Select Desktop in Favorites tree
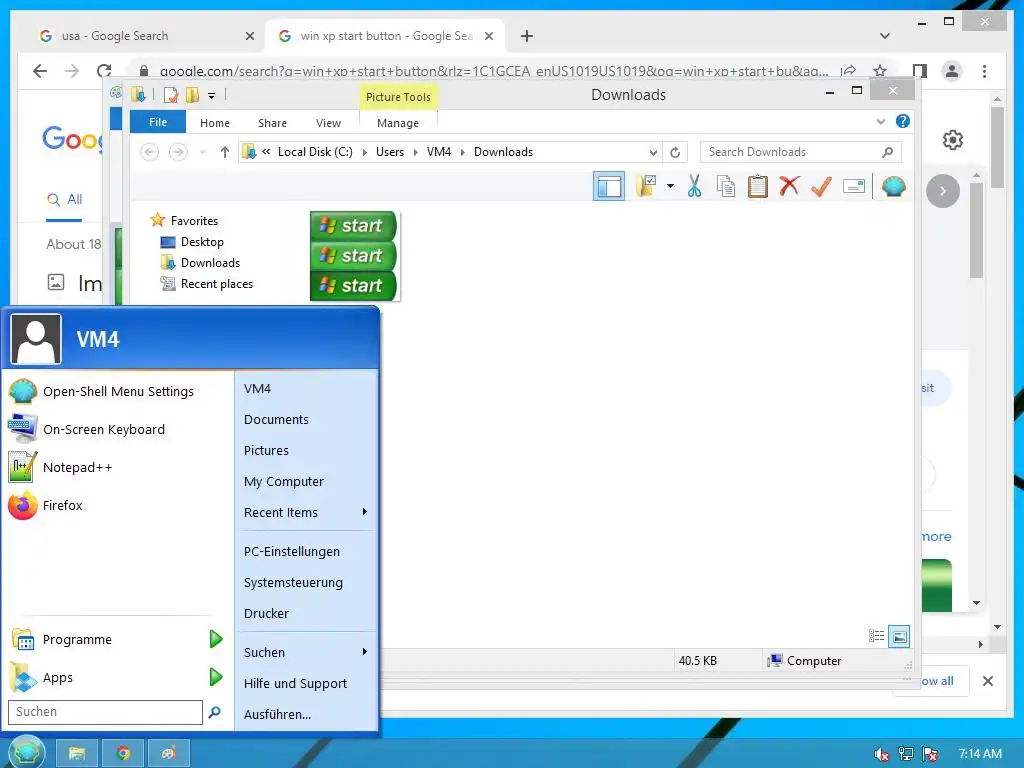 (192, 242)
